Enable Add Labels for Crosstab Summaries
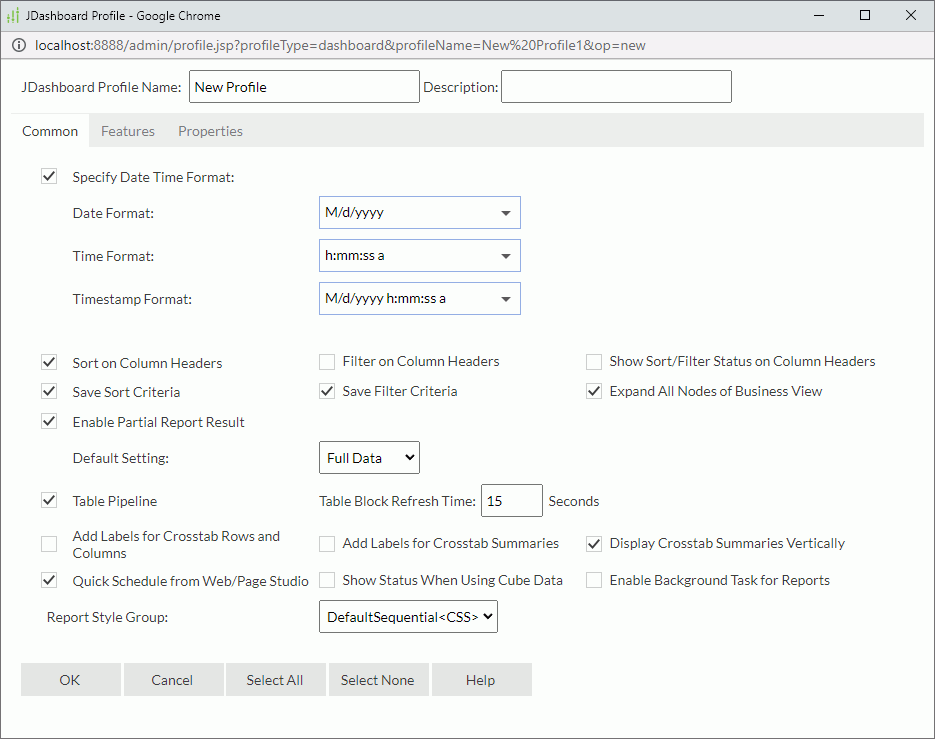 326,543
